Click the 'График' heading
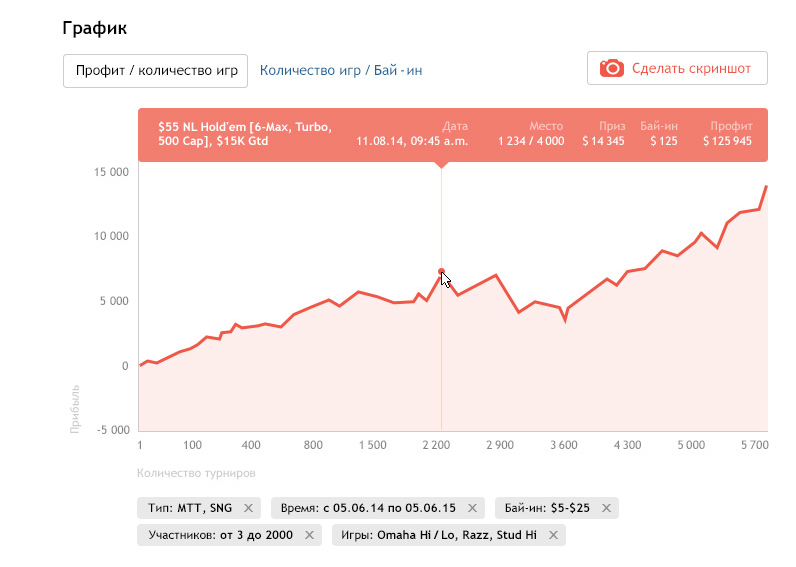Screen dimensions: 796x567 pos(95,27)
